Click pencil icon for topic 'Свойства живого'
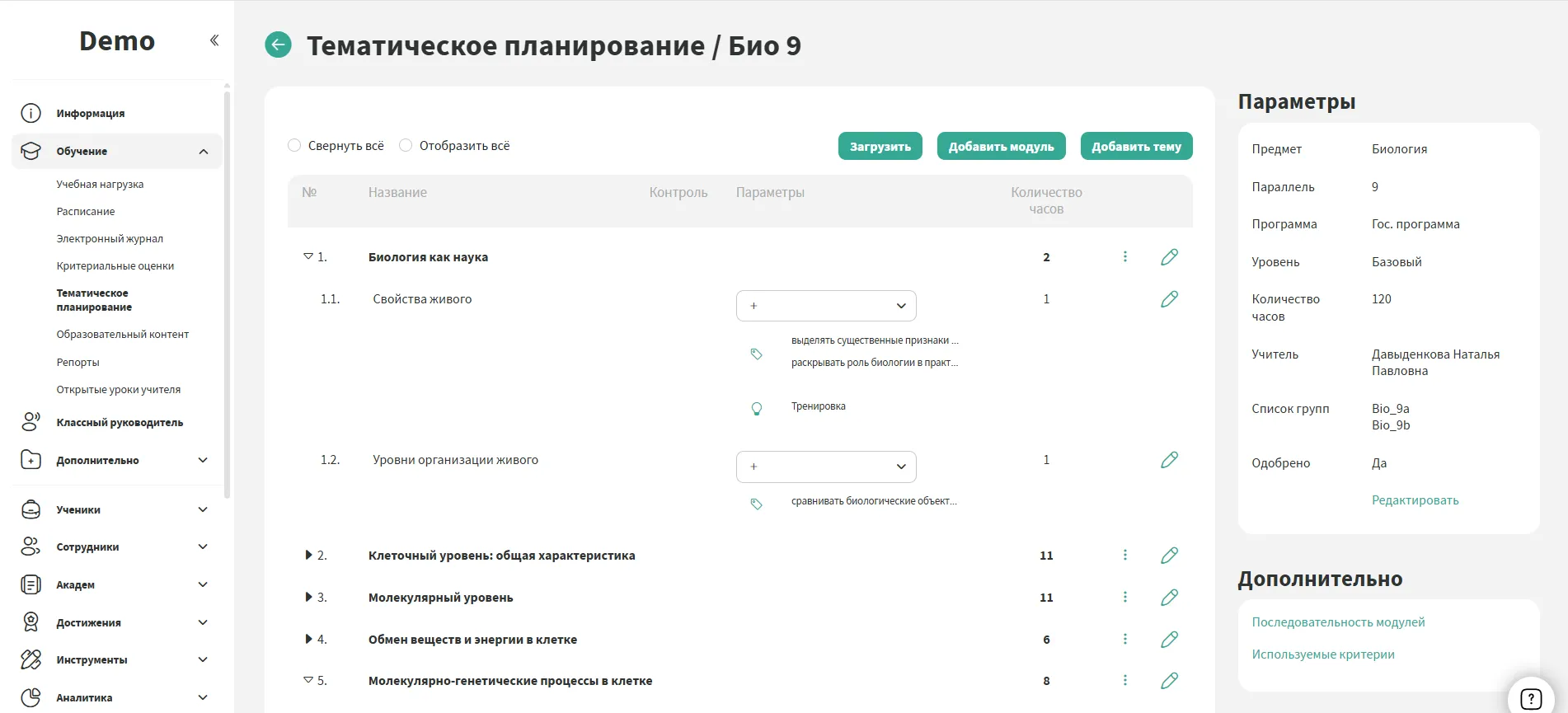The width and height of the screenshot is (1568, 713). 1169,299
